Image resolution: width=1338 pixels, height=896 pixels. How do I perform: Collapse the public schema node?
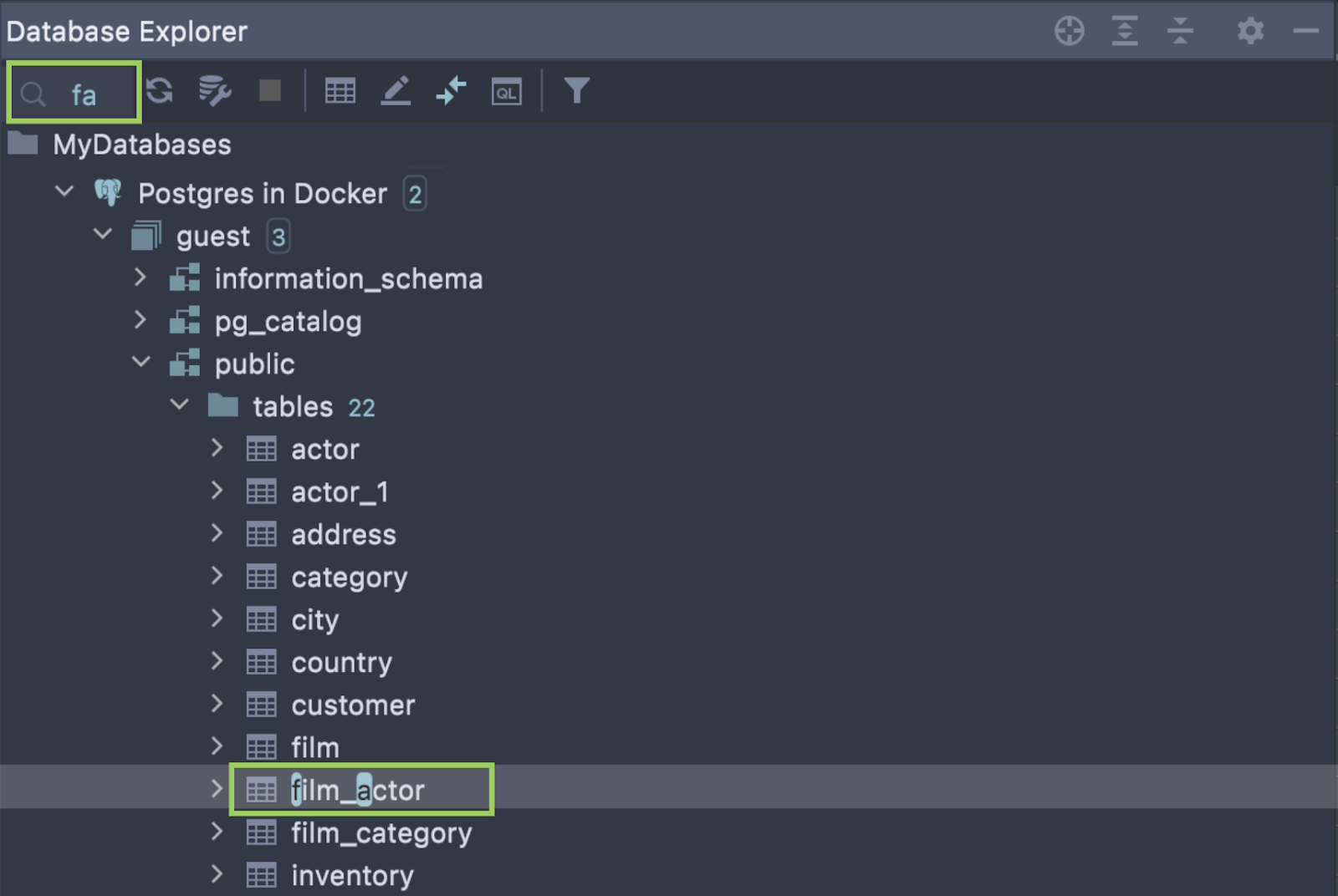(x=140, y=363)
